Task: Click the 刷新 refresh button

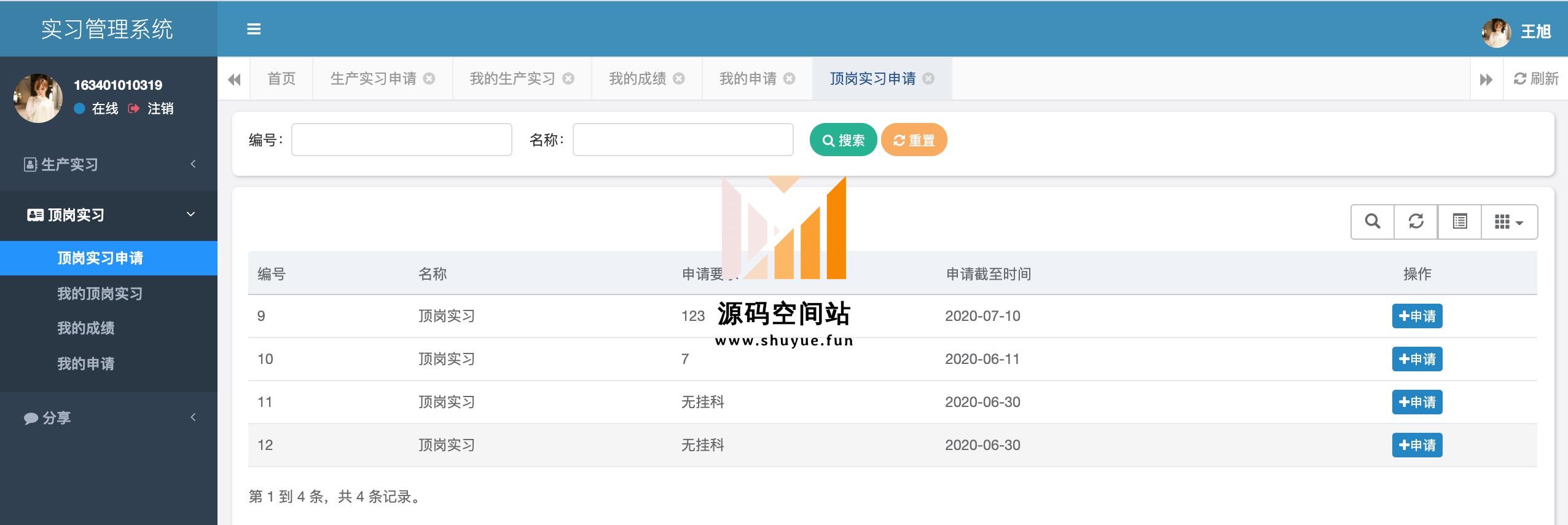Action: coord(1536,79)
